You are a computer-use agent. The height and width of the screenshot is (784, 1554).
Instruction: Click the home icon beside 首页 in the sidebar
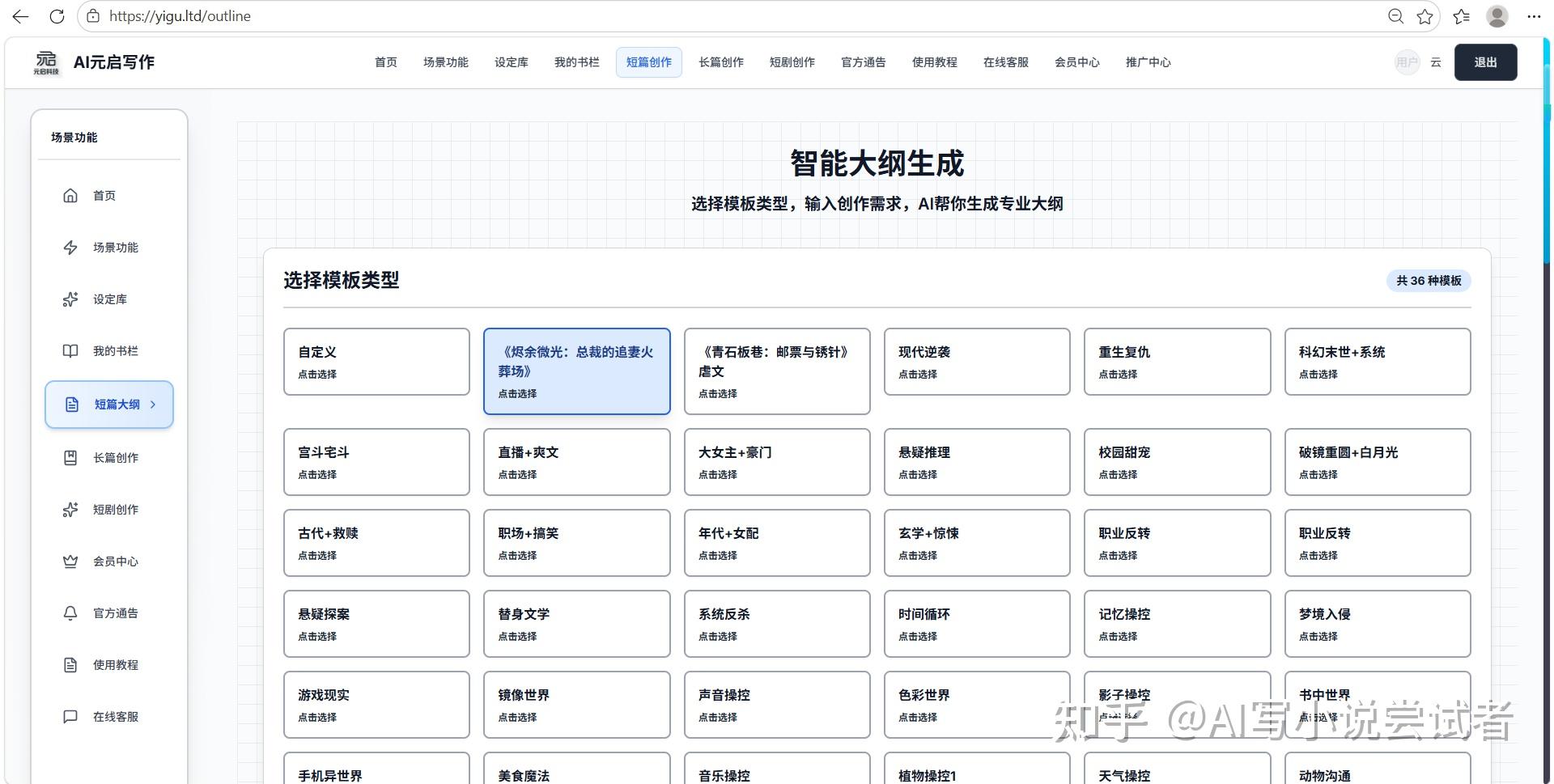pos(70,196)
